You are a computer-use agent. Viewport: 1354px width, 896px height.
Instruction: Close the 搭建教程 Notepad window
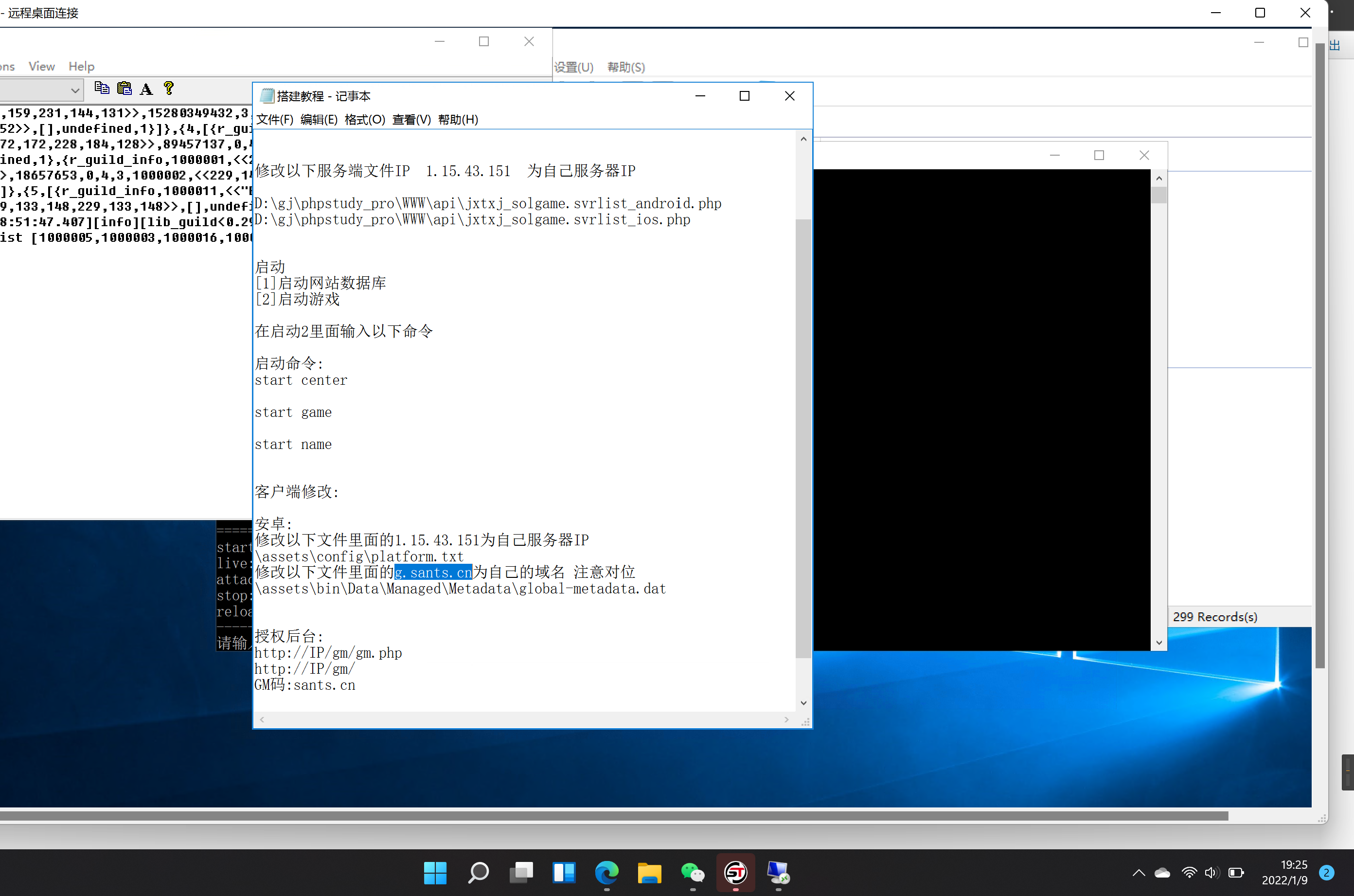[x=789, y=95]
